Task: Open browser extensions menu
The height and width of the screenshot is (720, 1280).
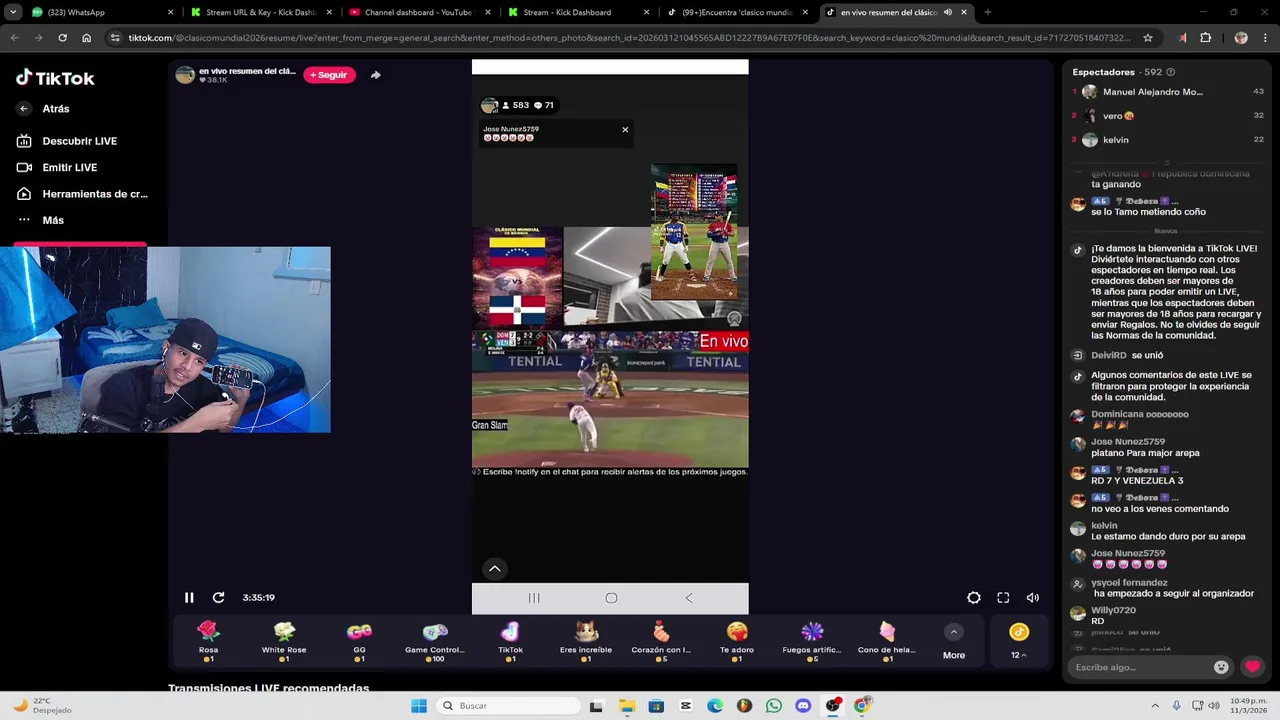Action: (x=1205, y=38)
